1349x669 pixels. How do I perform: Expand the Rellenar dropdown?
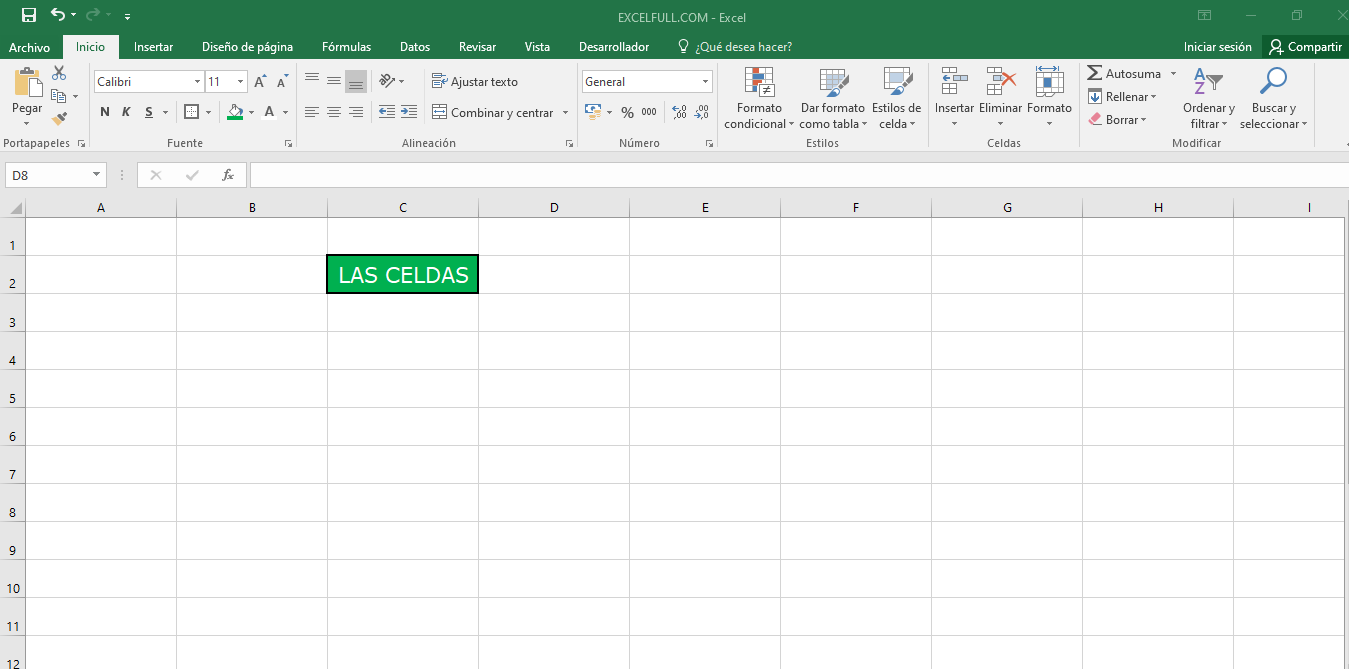coord(1153,97)
